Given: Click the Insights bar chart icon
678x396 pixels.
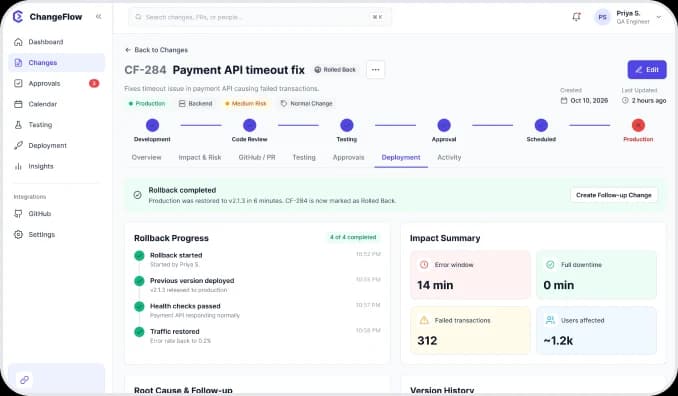Looking at the screenshot, I should pos(18,166).
